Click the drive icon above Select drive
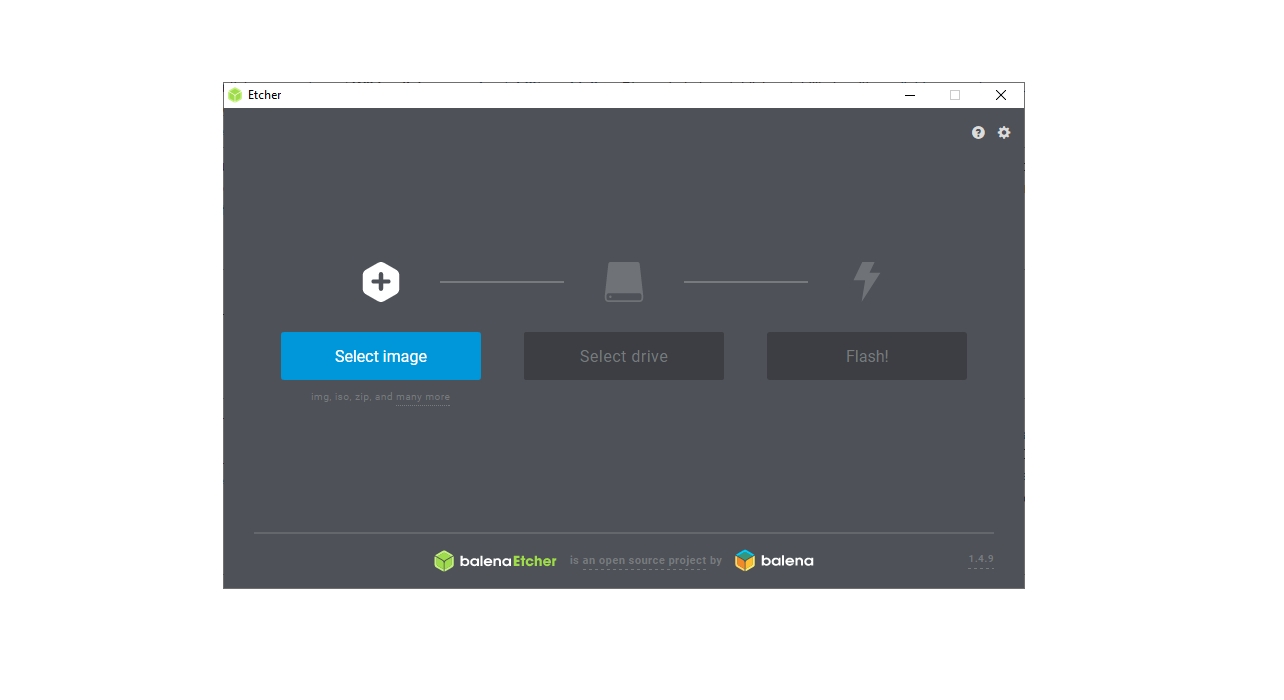Image resolution: width=1284 pixels, height=700 pixels. coord(624,282)
